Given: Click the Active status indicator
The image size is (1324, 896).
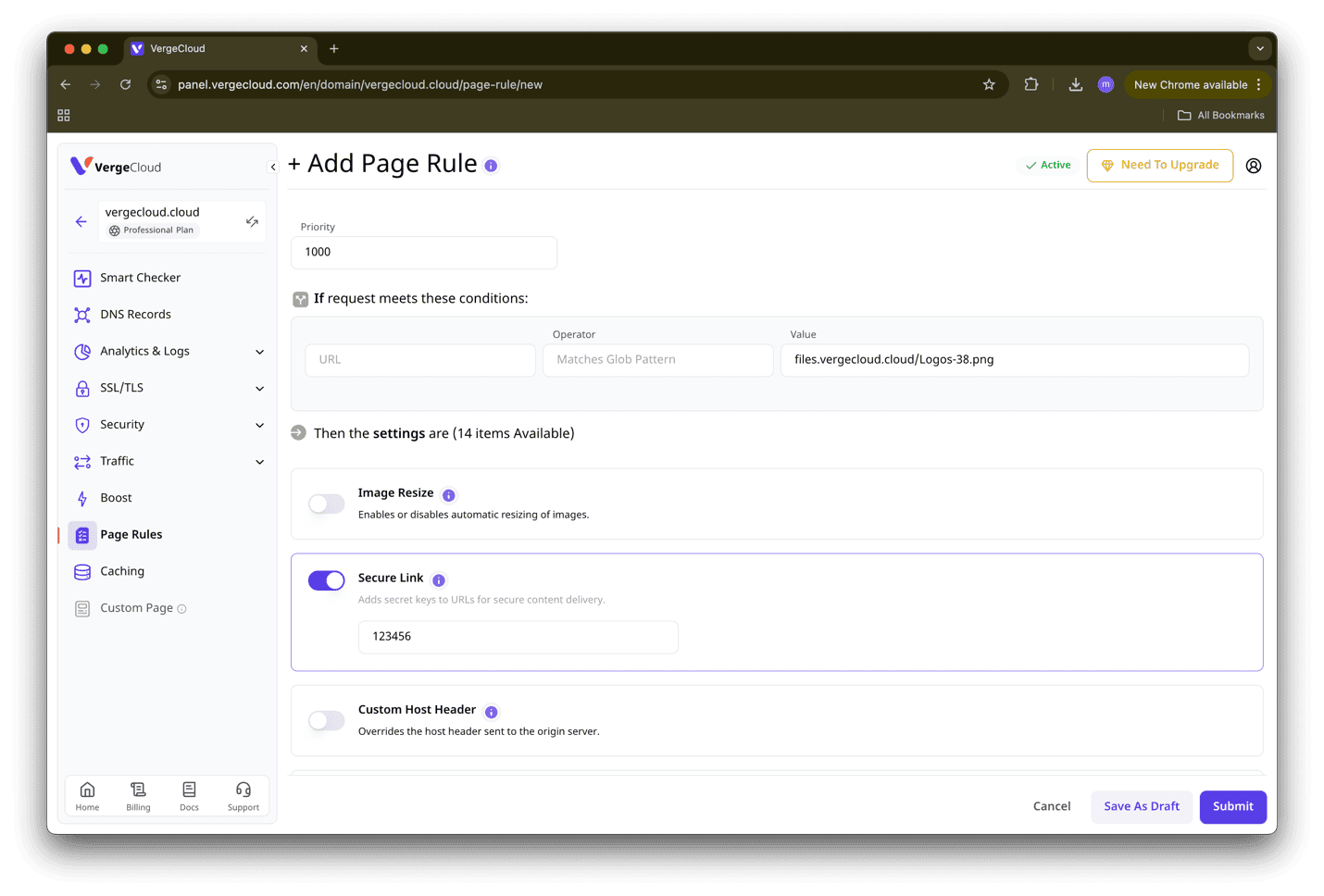Looking at the screenshot, I should (x=1048, y=165).
